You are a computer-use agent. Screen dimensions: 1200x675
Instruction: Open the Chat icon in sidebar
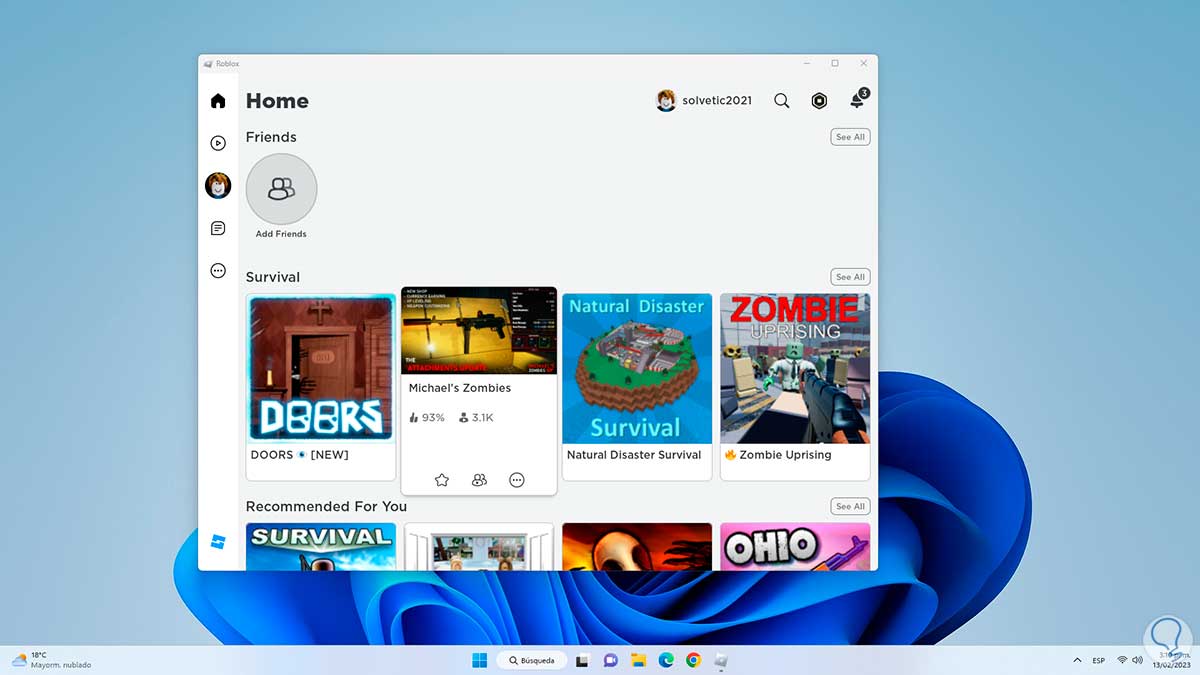(x=218, y=229)
